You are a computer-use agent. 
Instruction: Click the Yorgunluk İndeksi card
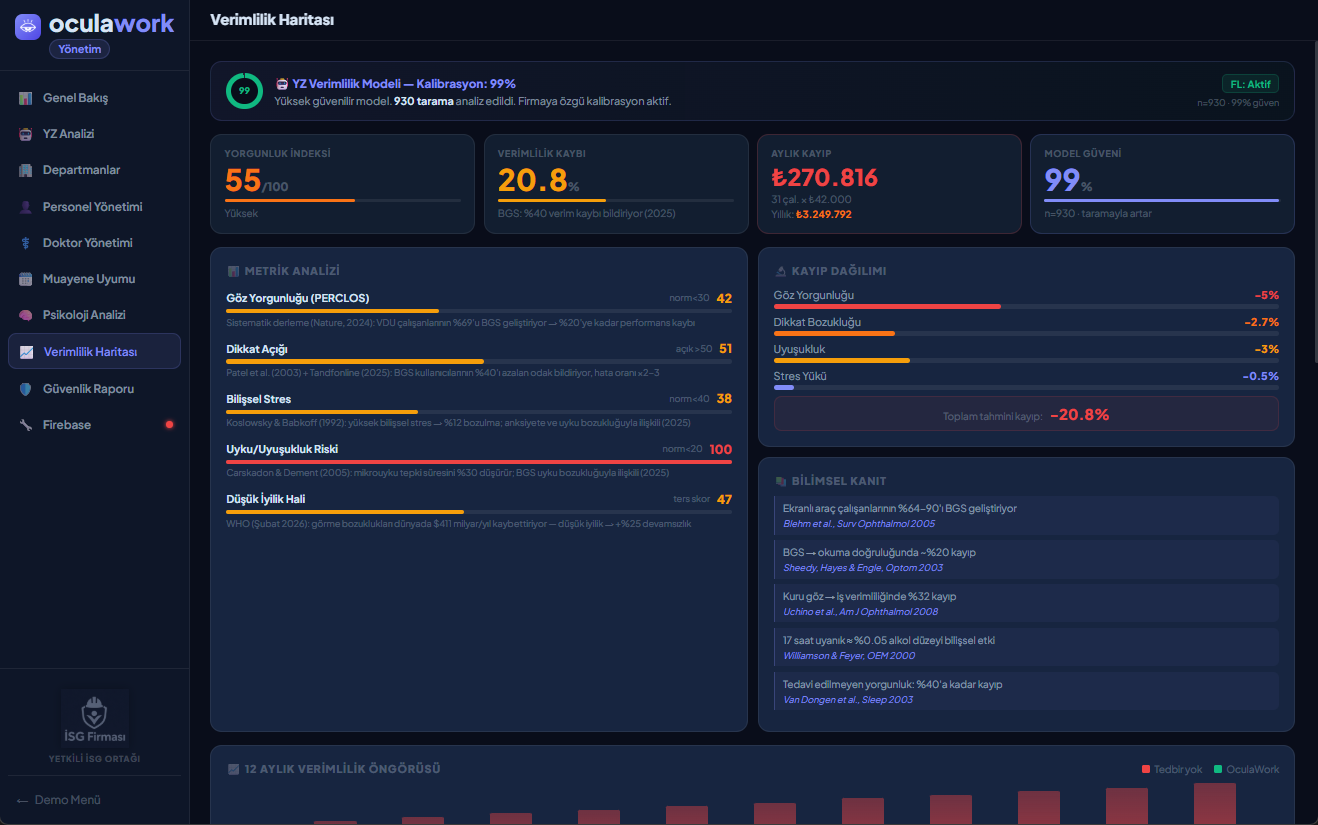[x=342, y=184]
